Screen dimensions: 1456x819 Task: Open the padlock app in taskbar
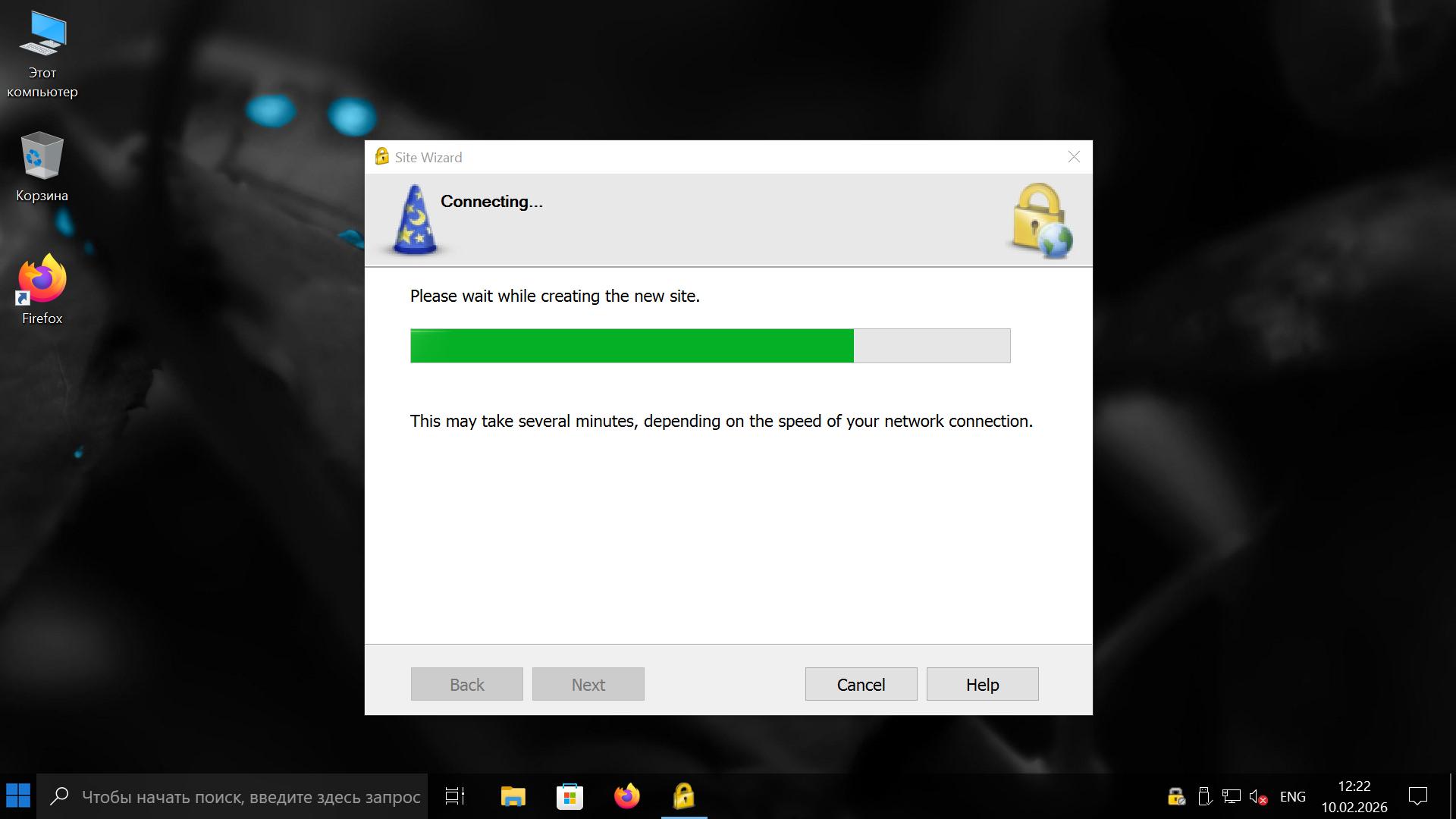coord(683,796)
